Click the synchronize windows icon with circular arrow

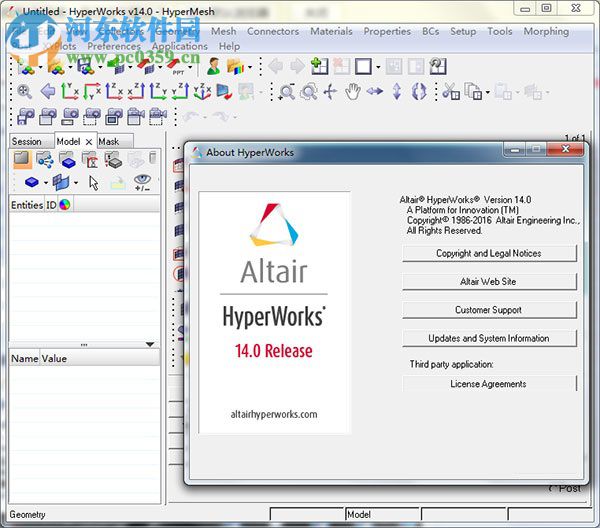point(438,66)
